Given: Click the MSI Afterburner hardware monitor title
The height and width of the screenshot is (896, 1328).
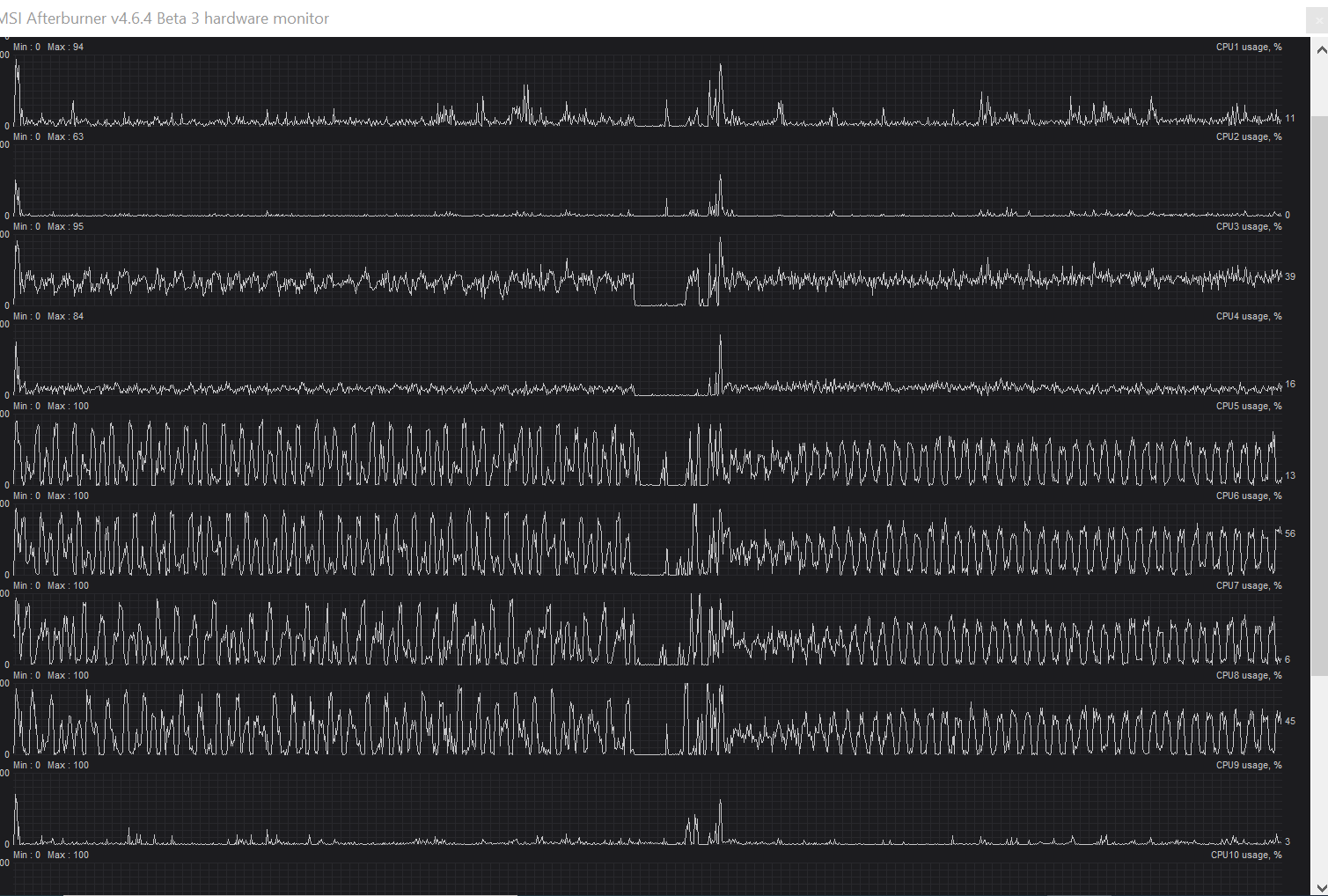Looking at the screenshot, I should pos(165,18).
